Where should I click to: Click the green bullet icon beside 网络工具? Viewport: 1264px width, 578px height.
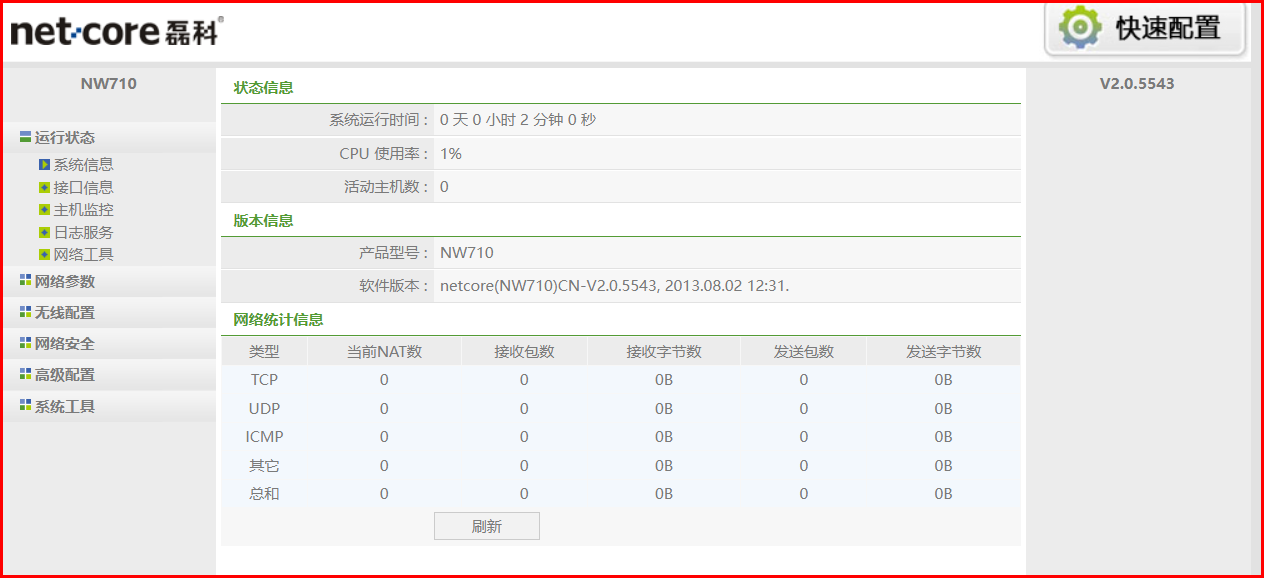click(44, 255)
